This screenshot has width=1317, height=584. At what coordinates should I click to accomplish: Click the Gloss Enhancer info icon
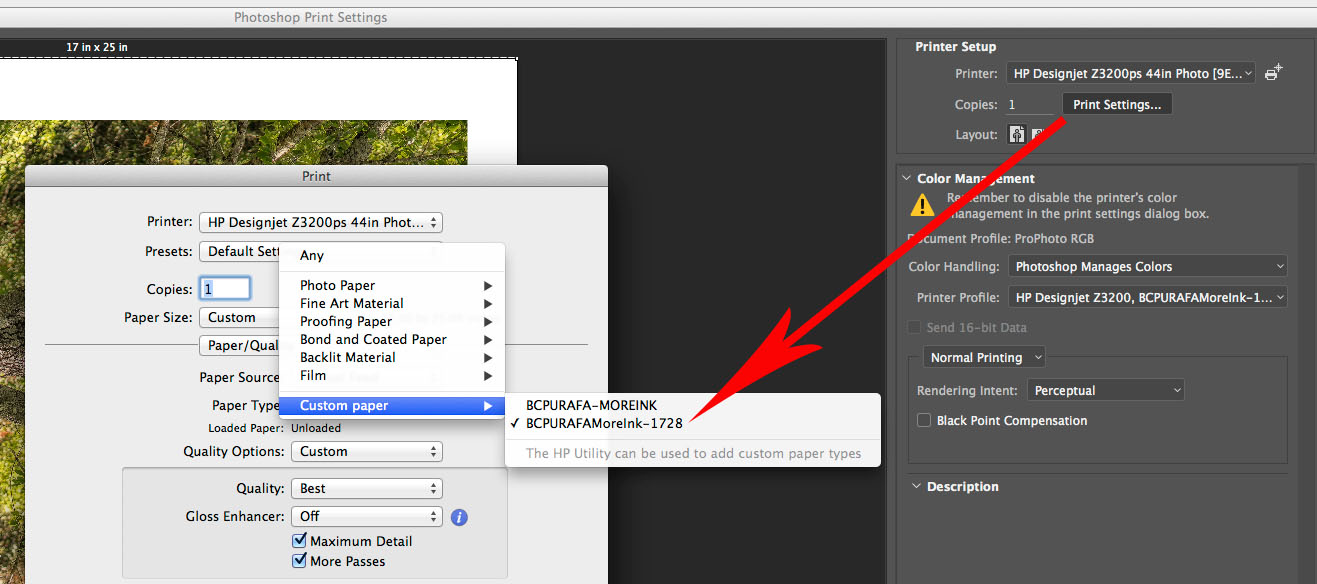459,517
